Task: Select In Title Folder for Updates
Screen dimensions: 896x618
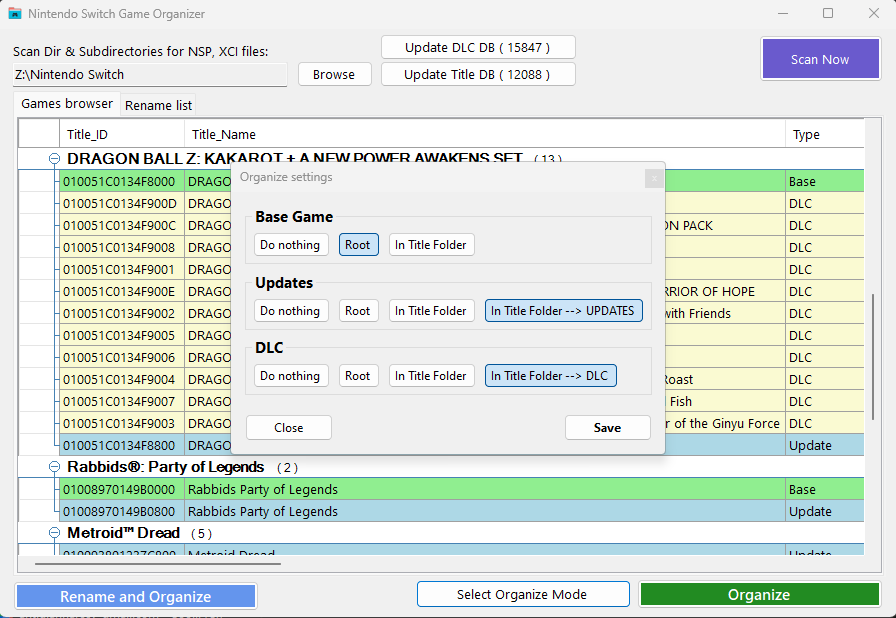Action: coord(431,311)
